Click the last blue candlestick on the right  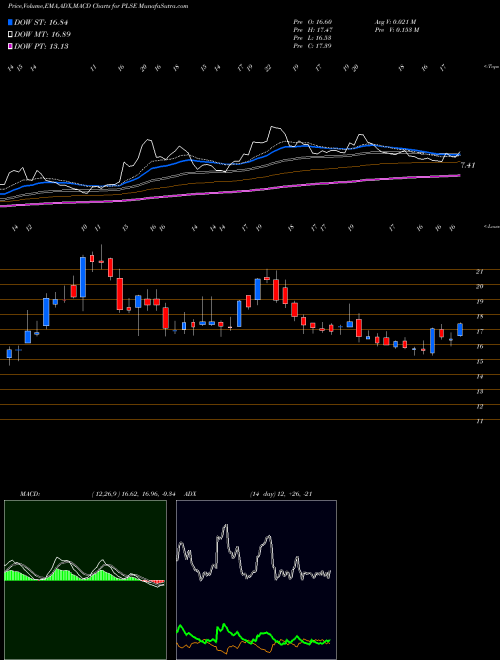point(460,330)
